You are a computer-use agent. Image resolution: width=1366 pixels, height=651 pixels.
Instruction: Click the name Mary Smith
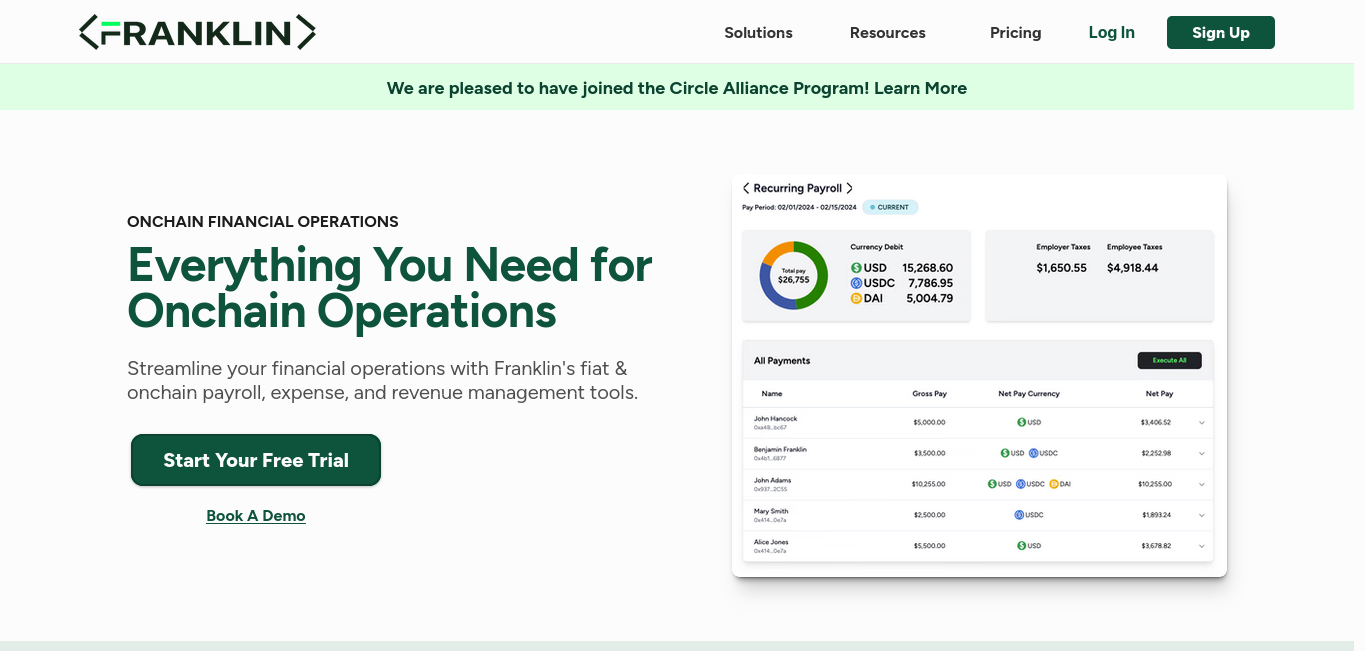771,512
